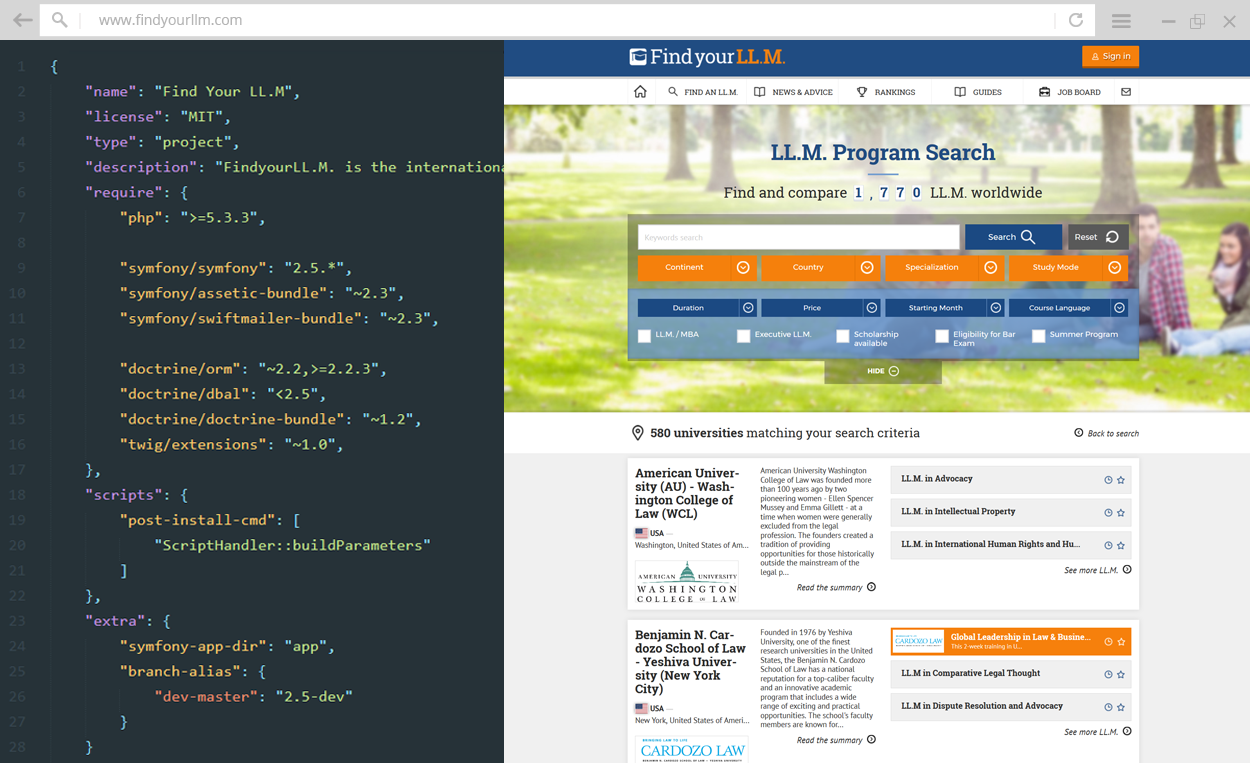Screen dimensions: 1250x763
Task: Click the browser back arrow
Action: (x=22, y=20)
